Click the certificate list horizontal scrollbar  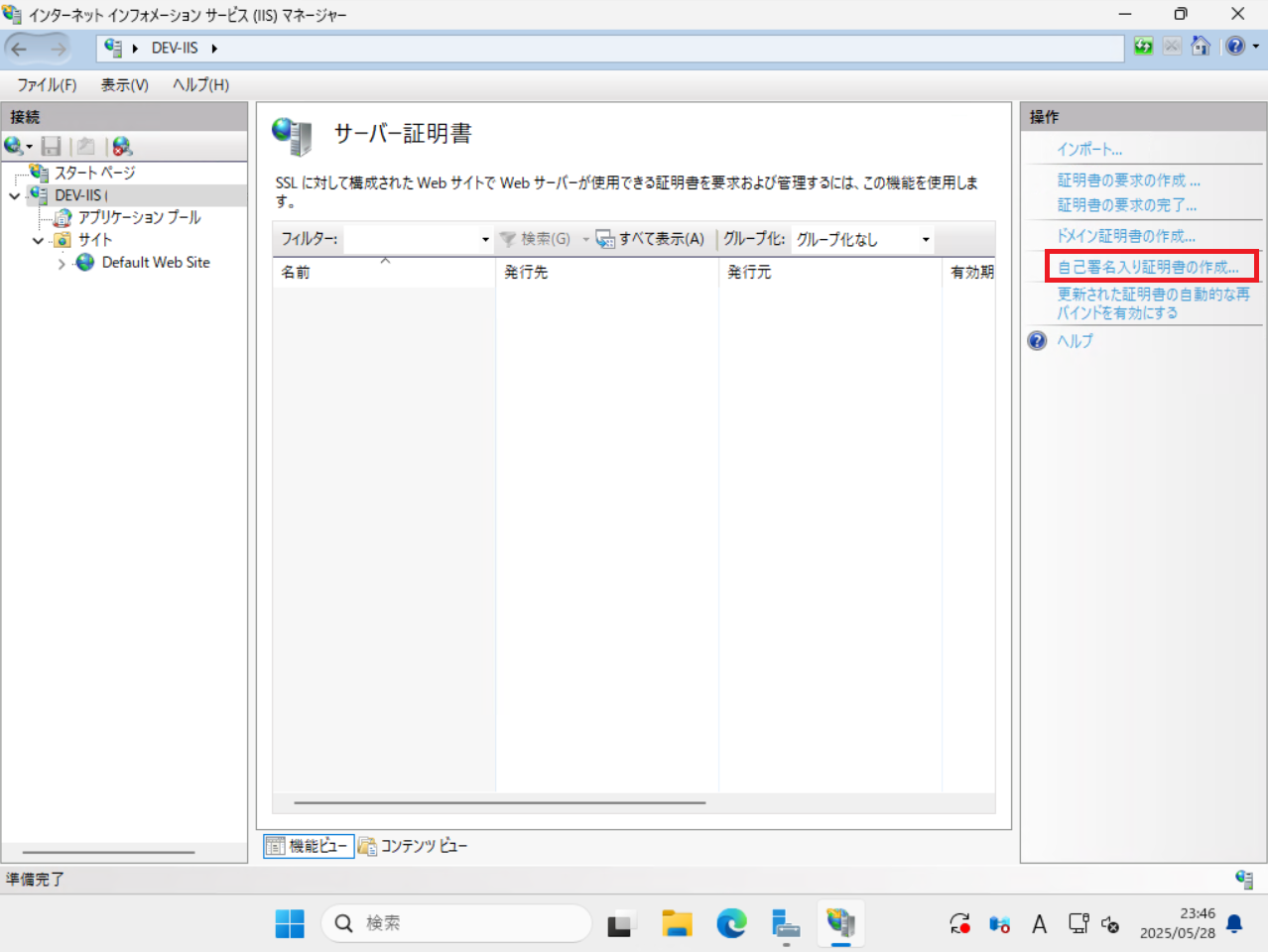pos(500,802)
